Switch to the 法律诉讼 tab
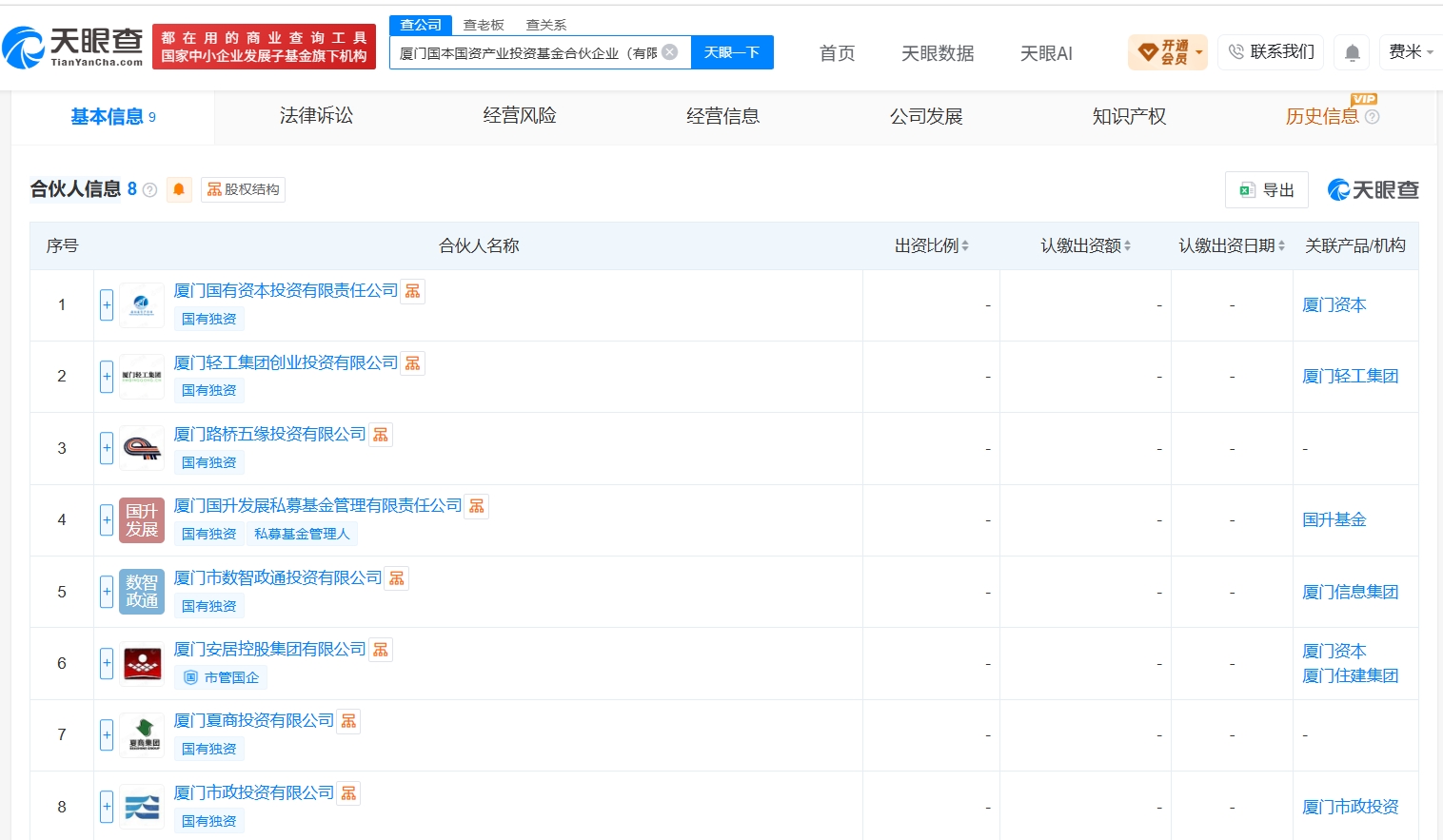This screenshot has height=840, width=1443. pyautogui.click(x=316, y=116)
